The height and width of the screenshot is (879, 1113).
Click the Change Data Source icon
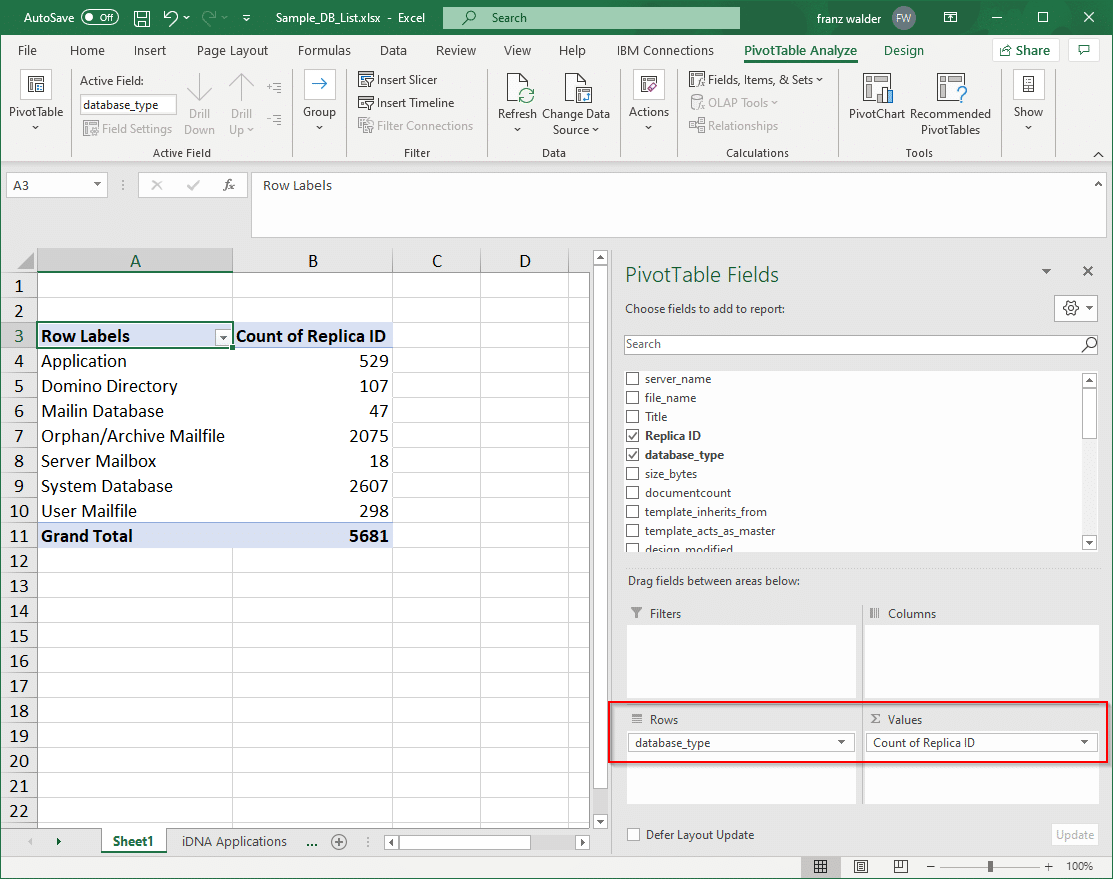click(575, 91)
